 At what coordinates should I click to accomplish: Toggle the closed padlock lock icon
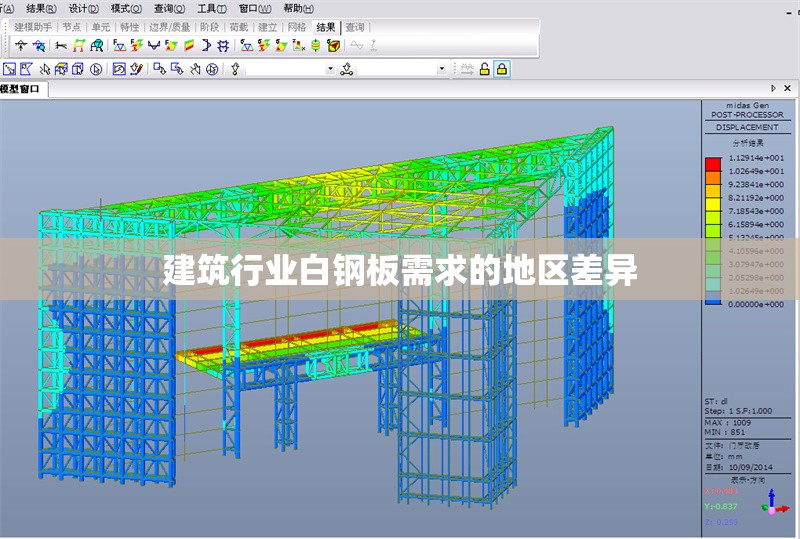click(x=502, y=69)
